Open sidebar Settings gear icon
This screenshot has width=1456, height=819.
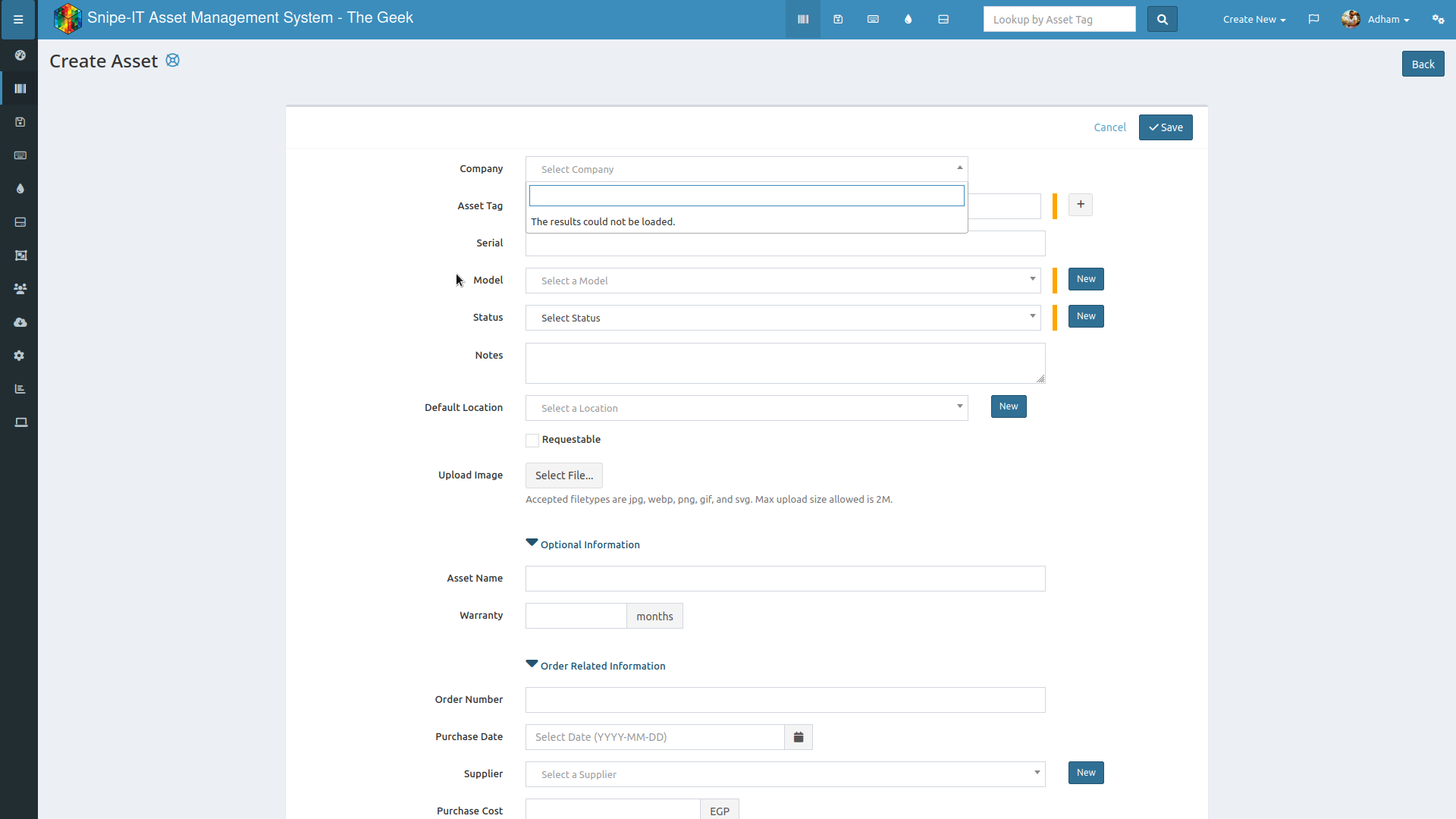tap(20, 356)
